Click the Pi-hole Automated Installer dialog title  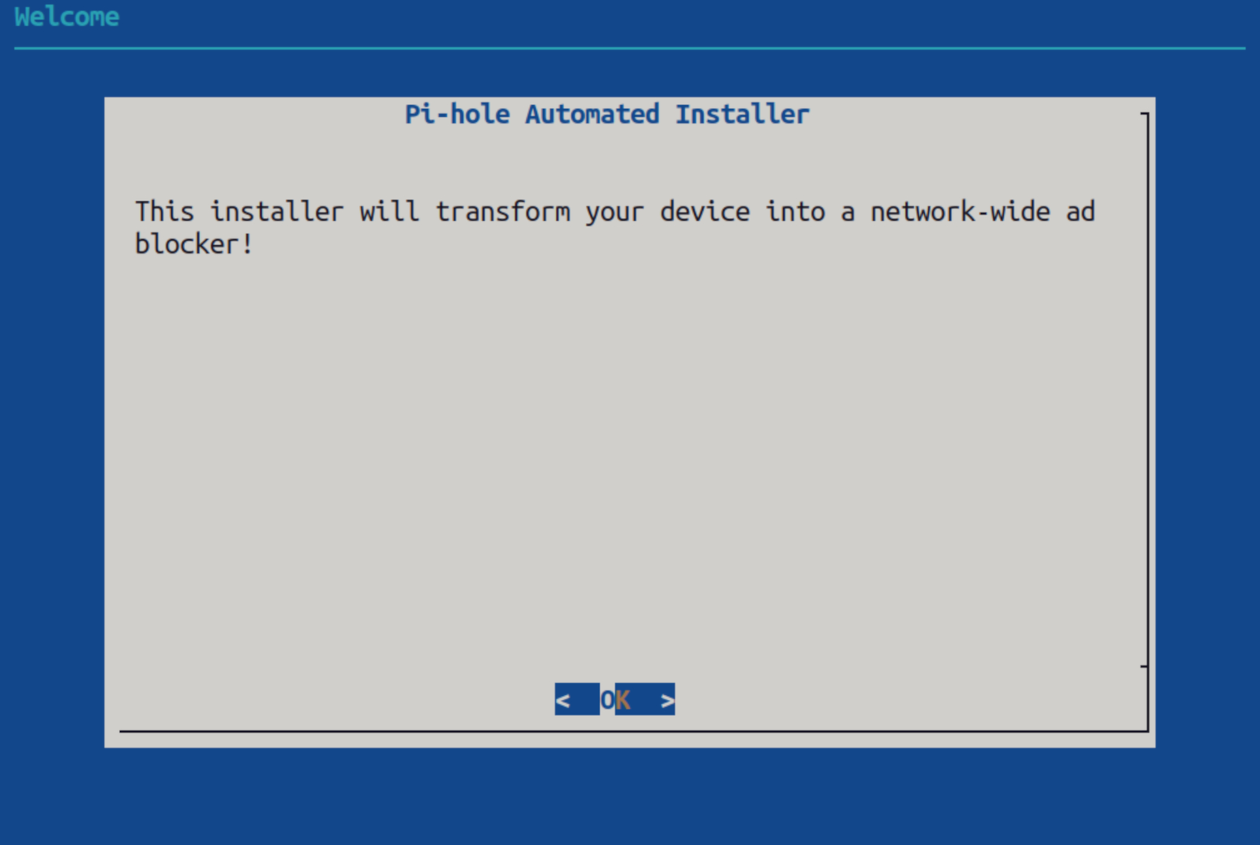(x=607, y=114)
